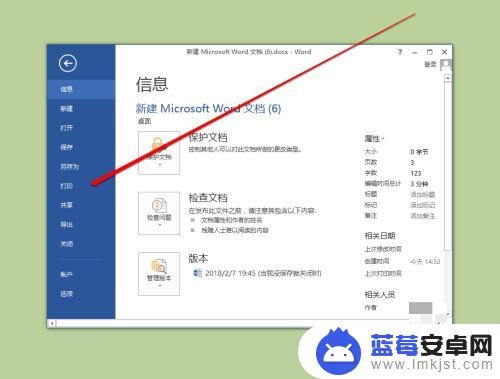
Task: Click 添加备注 field in properties
Action: pyautogui.click(x=423, y=216)
